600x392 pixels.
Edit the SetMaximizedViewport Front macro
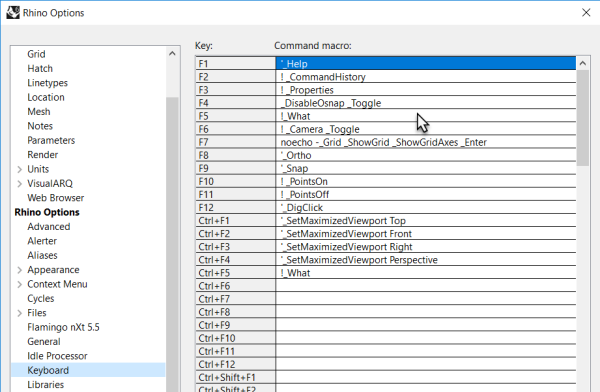(x=426, y=234)
